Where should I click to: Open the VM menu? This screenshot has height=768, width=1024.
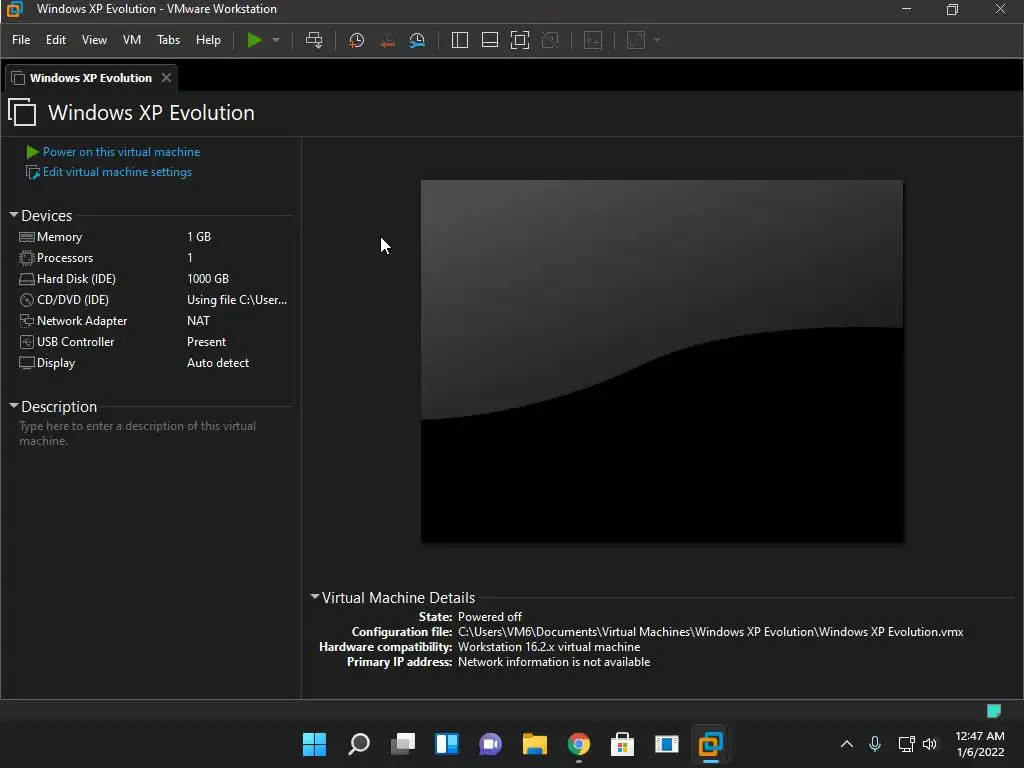[x=132, y=40]
